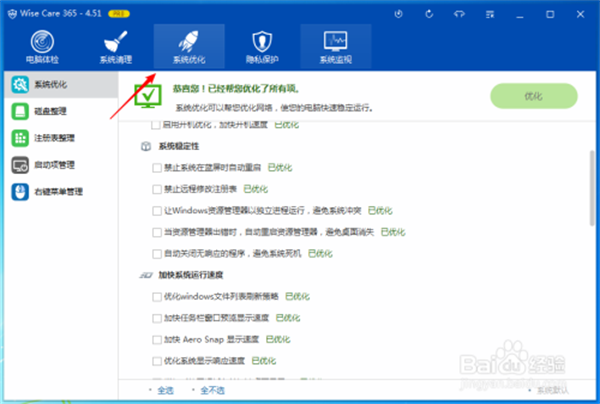Click 已优化 status next to 禁止远程修改注册表
This screenshot has width=600, height=404.
[256, 189]
